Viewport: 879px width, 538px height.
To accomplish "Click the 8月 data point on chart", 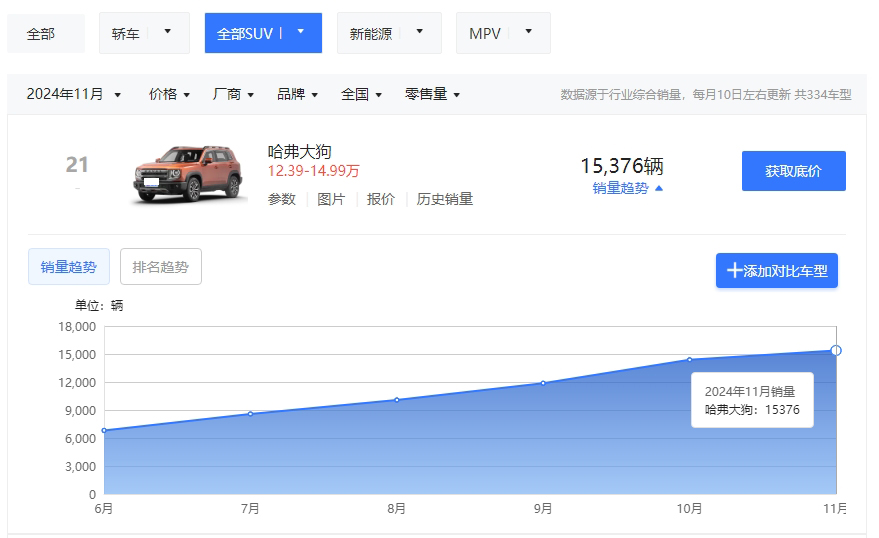I will tap(397, 400).
